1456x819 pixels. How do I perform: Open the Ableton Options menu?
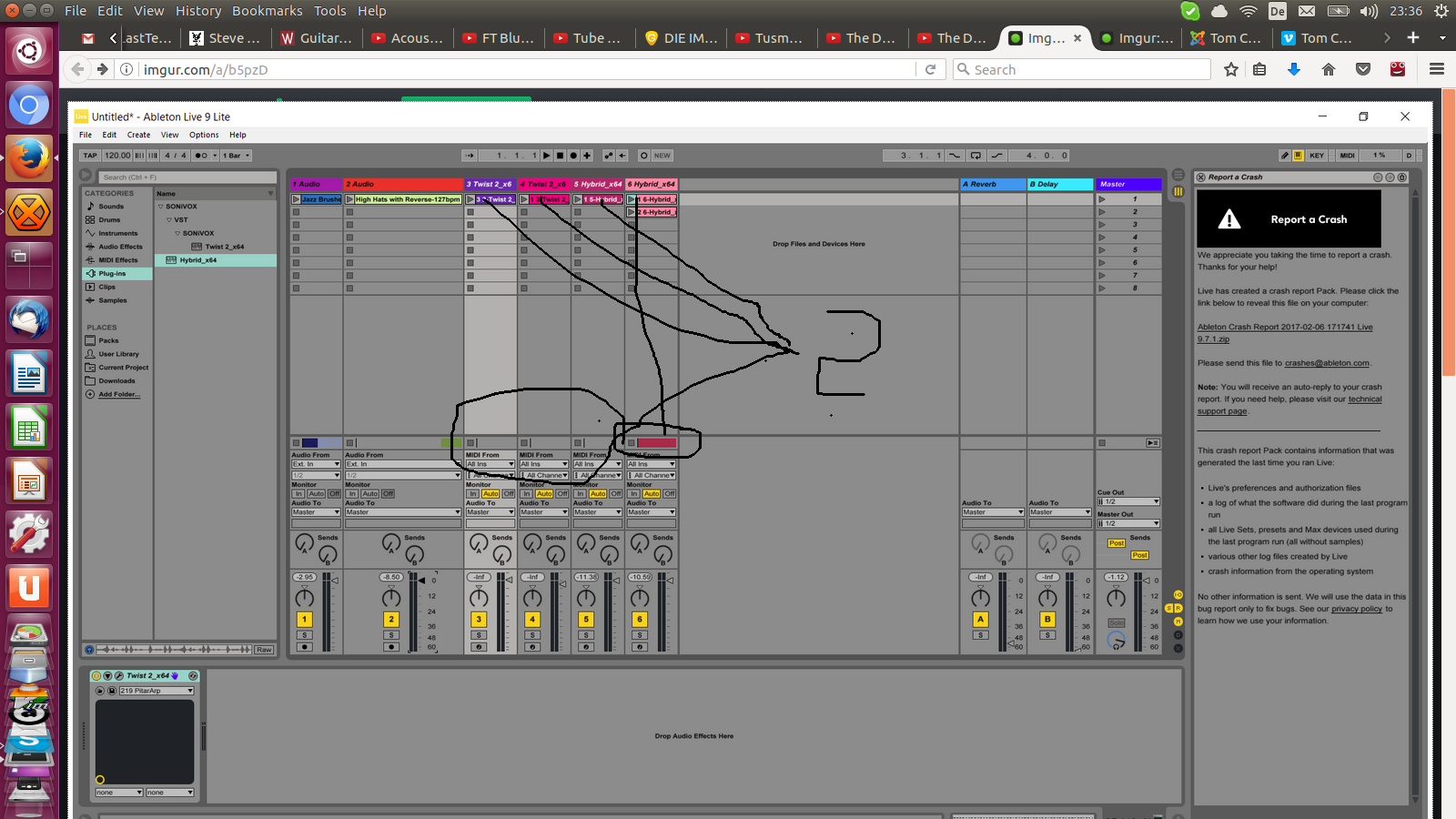click(x=204, y=135)
